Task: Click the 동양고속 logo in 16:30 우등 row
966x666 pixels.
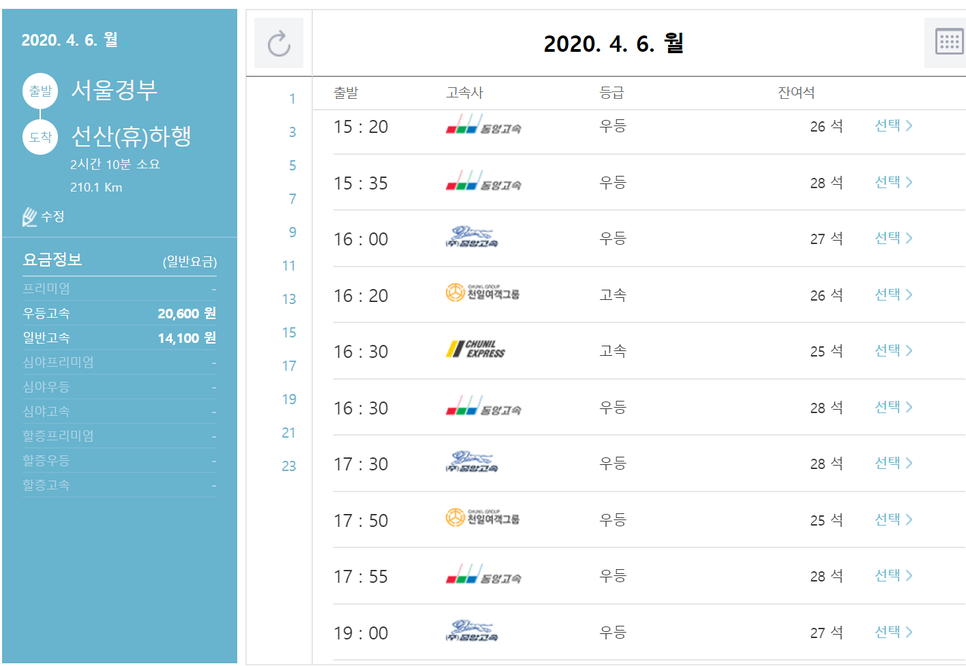Action: [484, 406]
